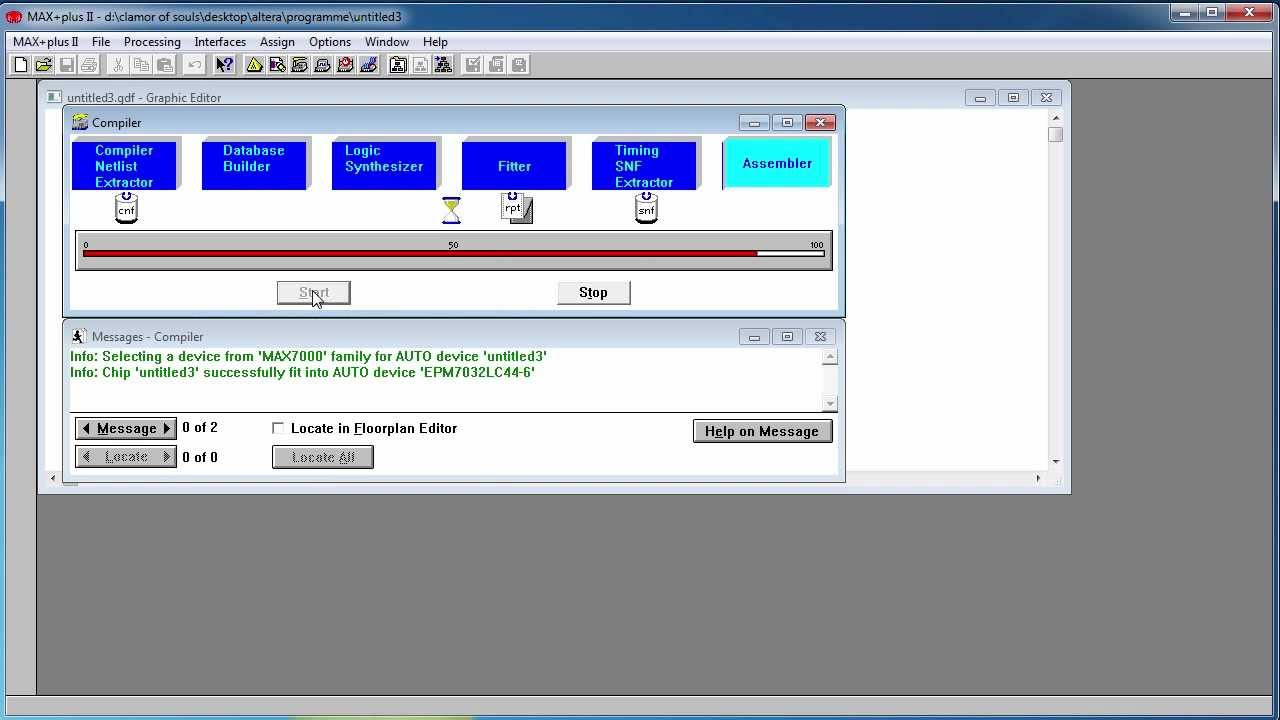Click the Cut scissors icon
Image resolution: width=1280 pixels, height=720 pixels.
click(x=118, y=65)
